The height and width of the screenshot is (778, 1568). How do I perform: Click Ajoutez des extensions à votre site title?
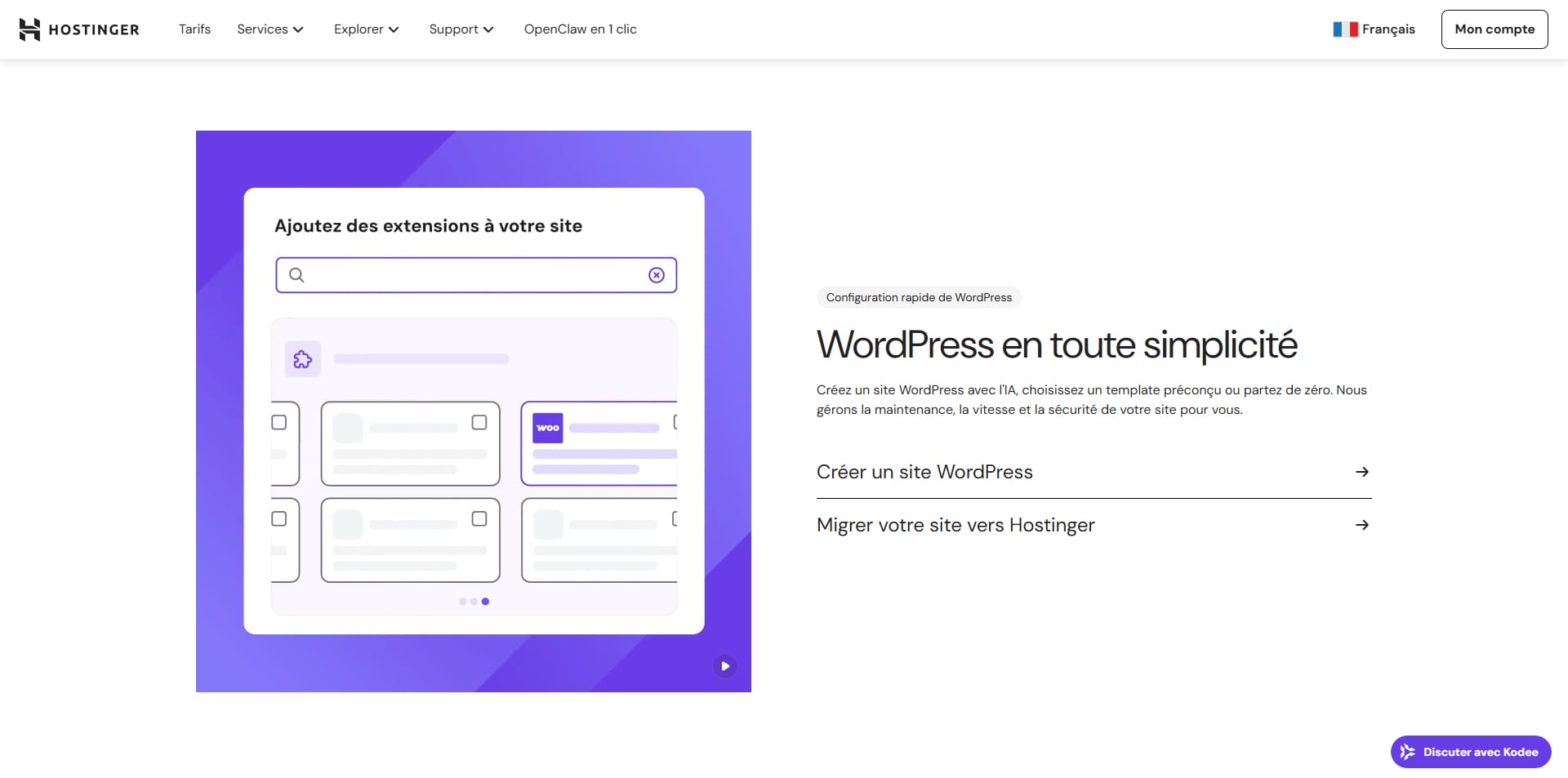click(x=429, y=226)
